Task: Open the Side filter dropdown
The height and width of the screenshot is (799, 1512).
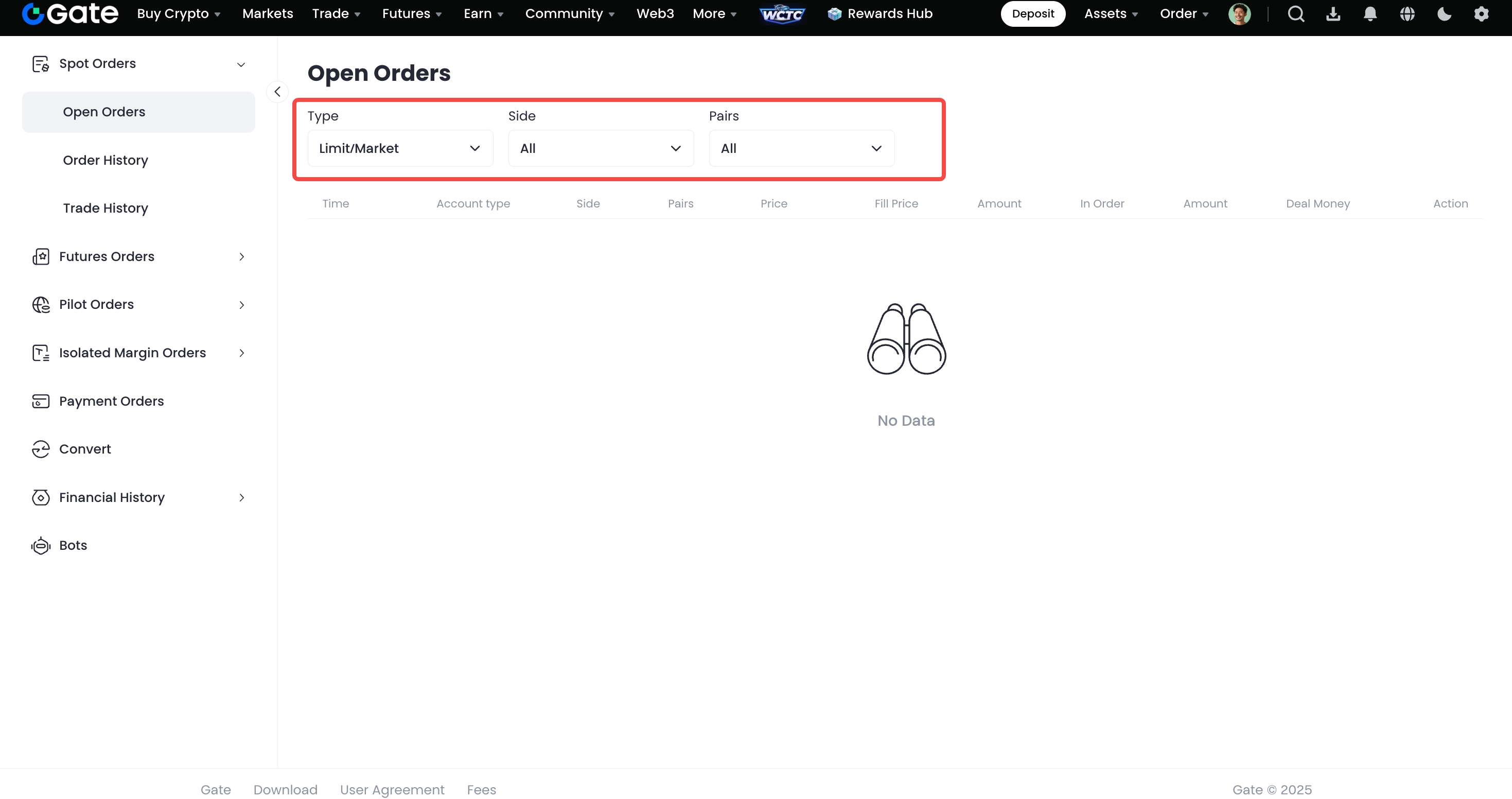Action: click(601, 149)
